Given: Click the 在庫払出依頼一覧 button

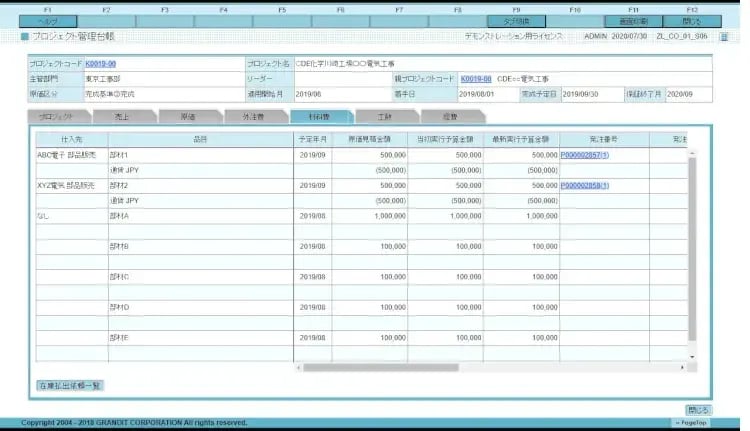Looking at the screenshot, I should [x=69, y=385].
